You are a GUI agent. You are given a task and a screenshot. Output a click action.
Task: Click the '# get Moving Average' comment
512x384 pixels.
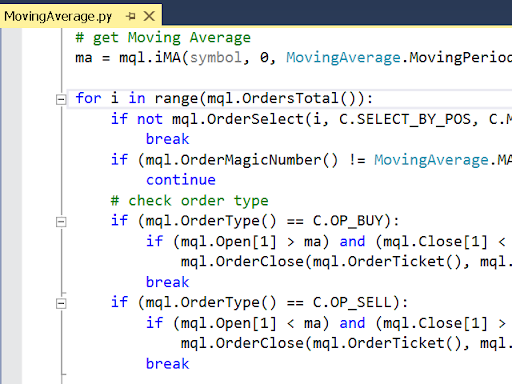pyautogui.click(x=163, y=38)
